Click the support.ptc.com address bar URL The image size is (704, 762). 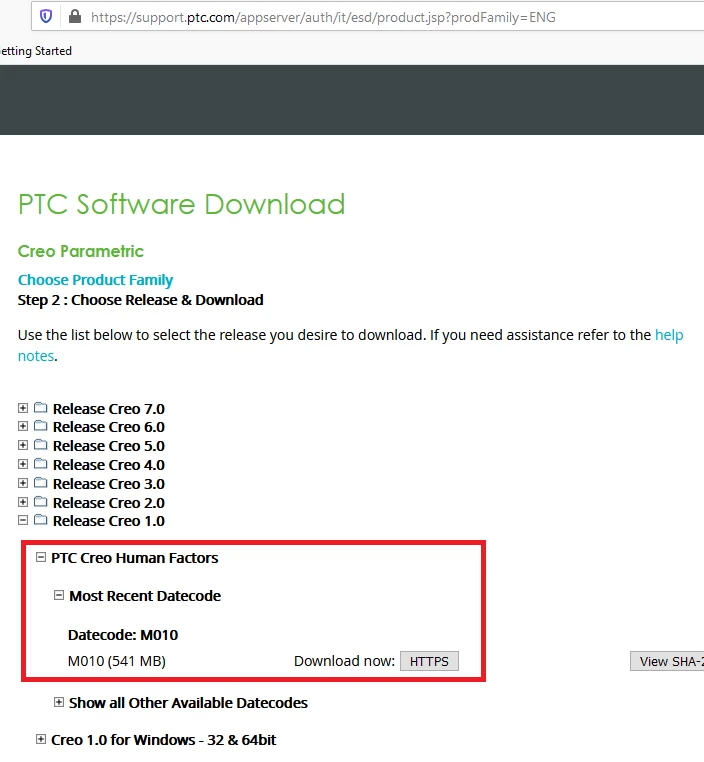click(x=323, y=17)
